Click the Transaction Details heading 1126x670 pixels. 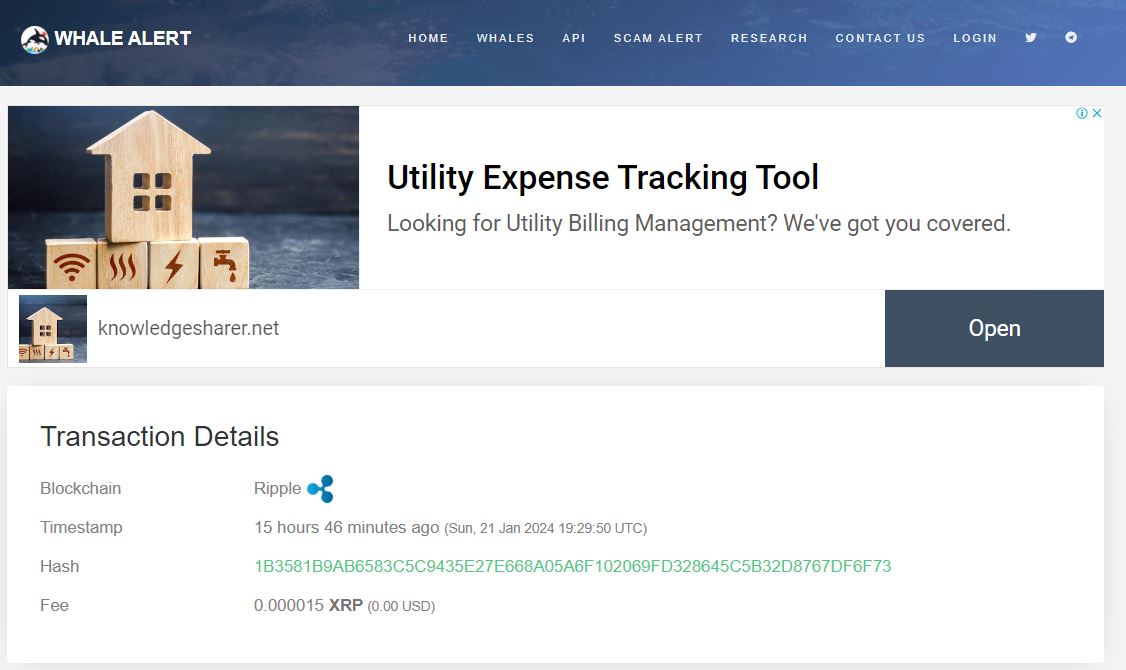click(159, 437)
